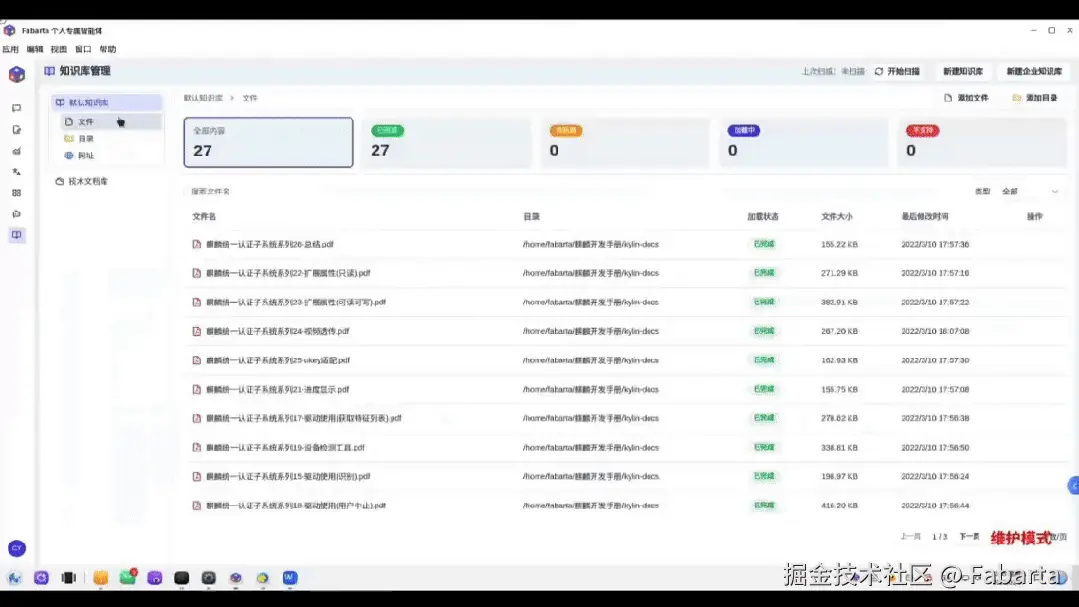Select the green-badged 27 status card
The width and height of the screenshot is (1079, 607).
coord(447,142)
